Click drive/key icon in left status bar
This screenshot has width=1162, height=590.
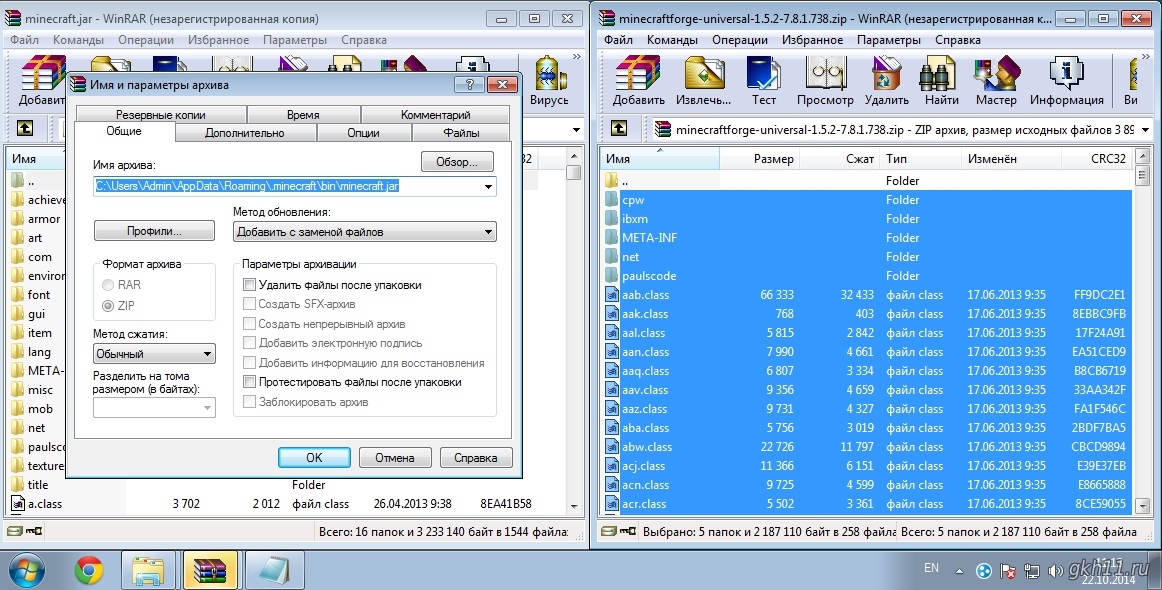tap(25, 531)
